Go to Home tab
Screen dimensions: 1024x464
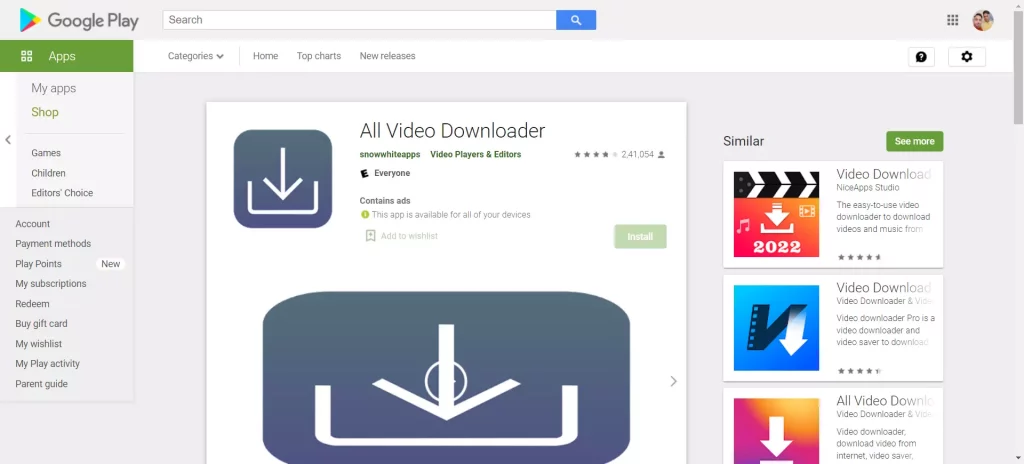[265, 56]
